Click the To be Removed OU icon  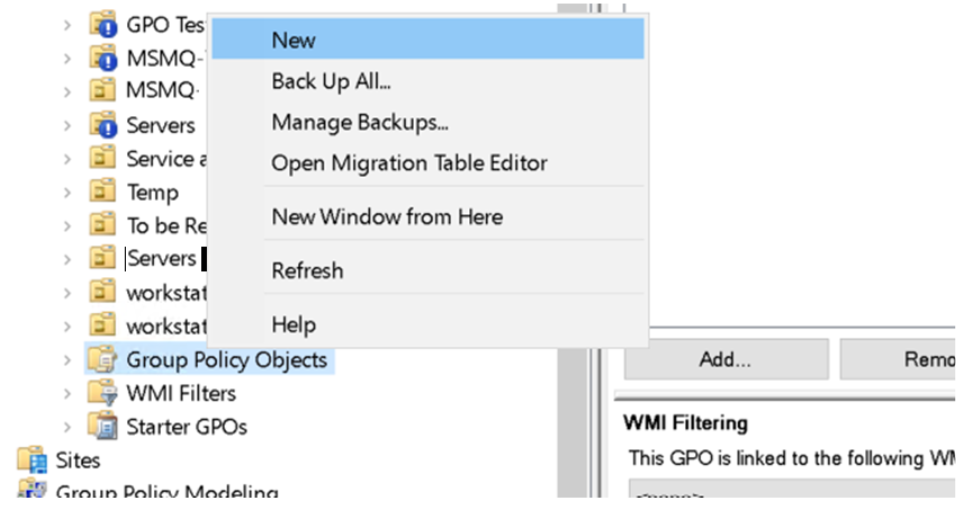pyautogui.click(x=102, y=225)
